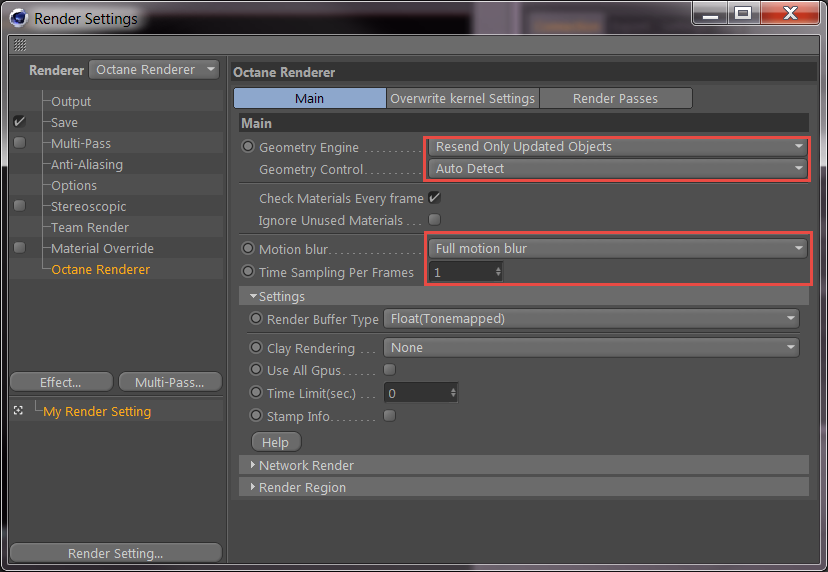Select Save in the settings tree

coord(64,123)
